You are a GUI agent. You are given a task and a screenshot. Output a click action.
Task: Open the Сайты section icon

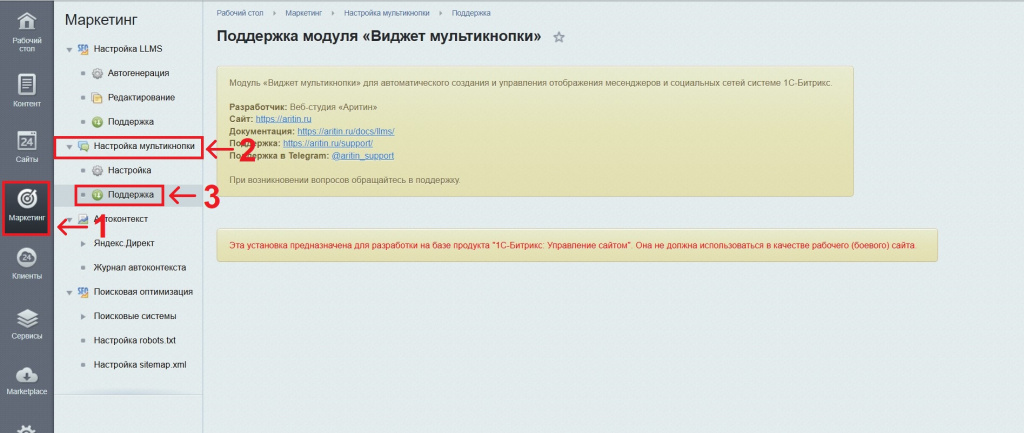point(27,142)
